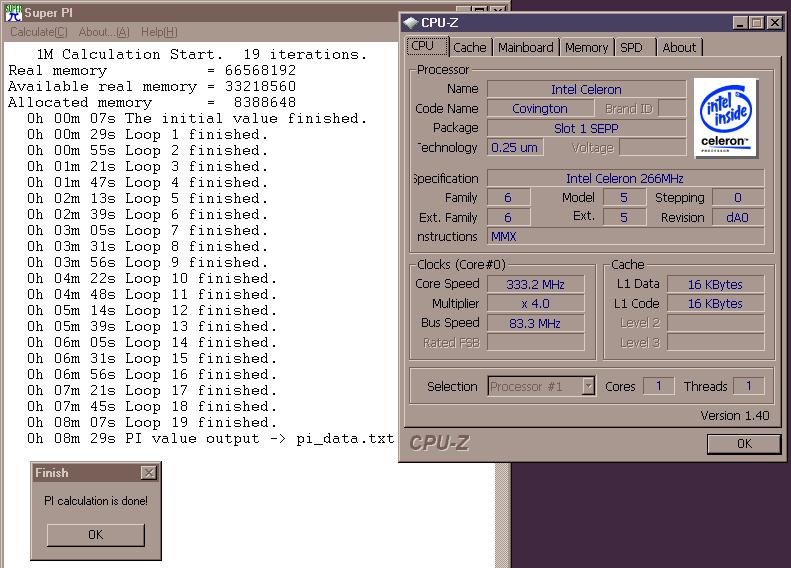Open the Processor #1 selection dropdown
The image size is (791, 568).
541,386
